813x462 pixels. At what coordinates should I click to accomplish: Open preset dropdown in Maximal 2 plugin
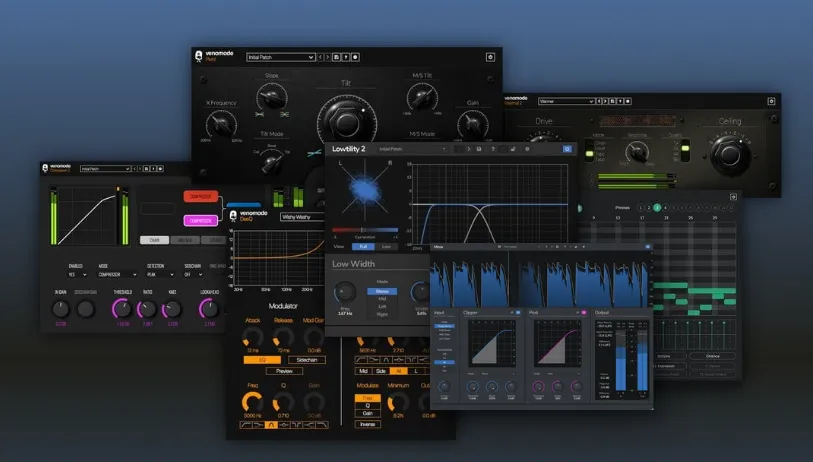(566, 101)
